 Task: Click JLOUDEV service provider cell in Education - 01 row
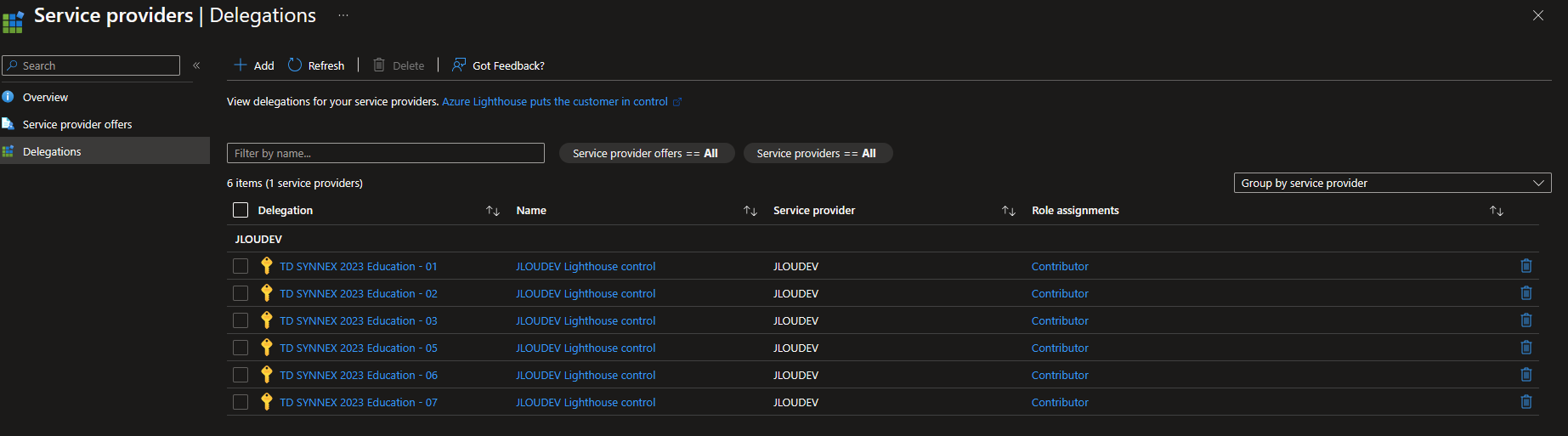coord(795,266)
